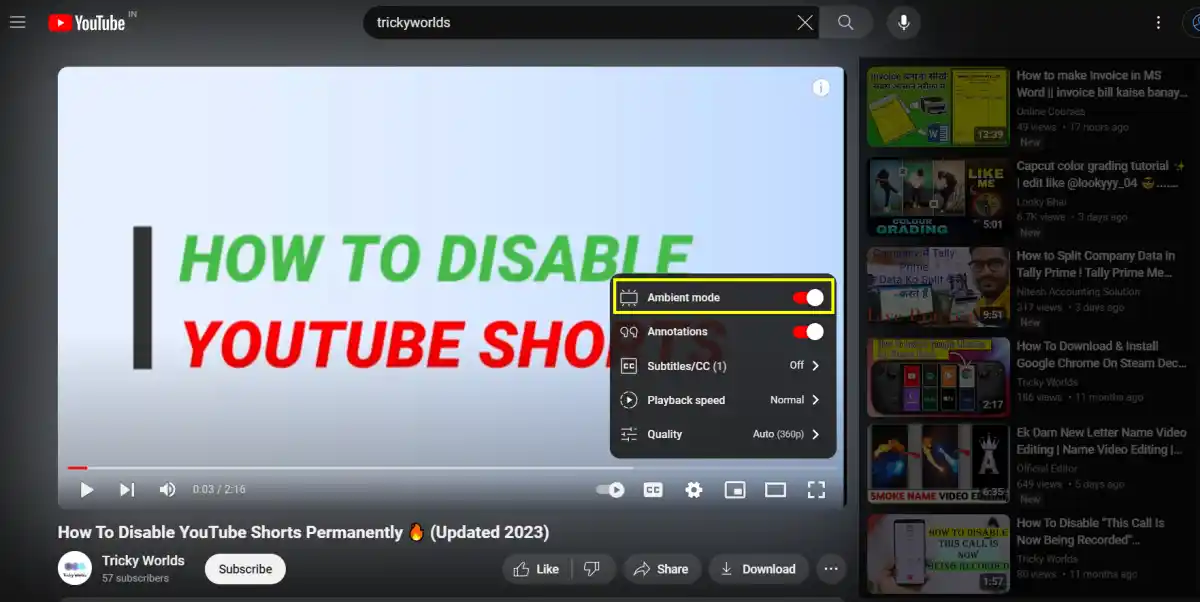The image size is (1200, 602).
Task: Mute the video volume icon
Action: coord(167,489)
